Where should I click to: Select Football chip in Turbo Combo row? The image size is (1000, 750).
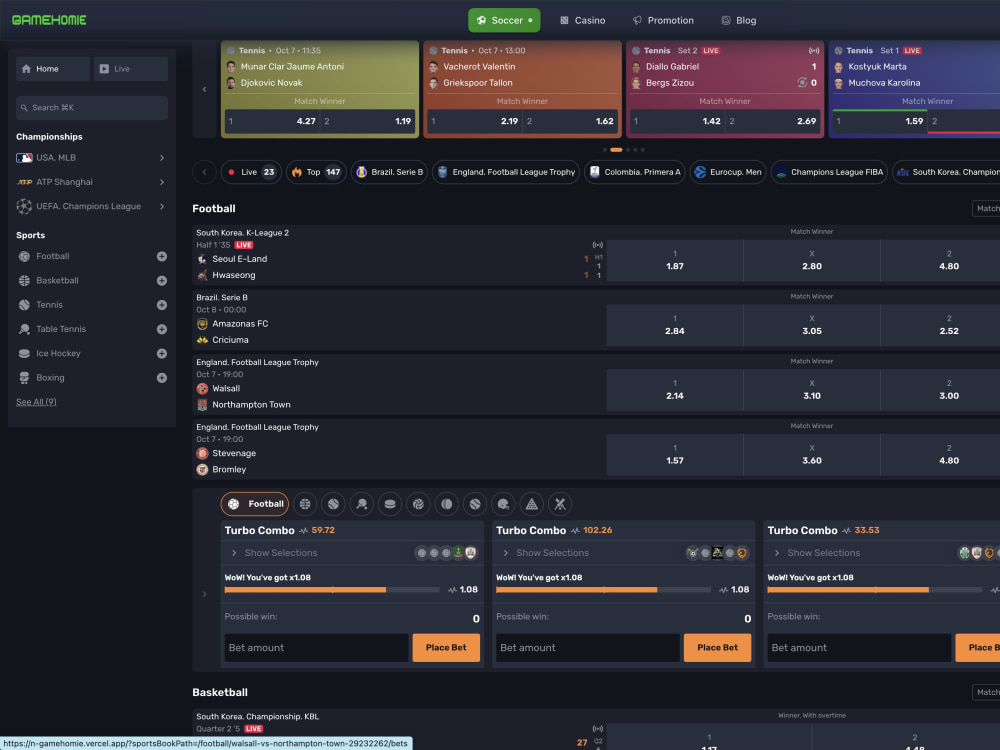click(254, 504)
